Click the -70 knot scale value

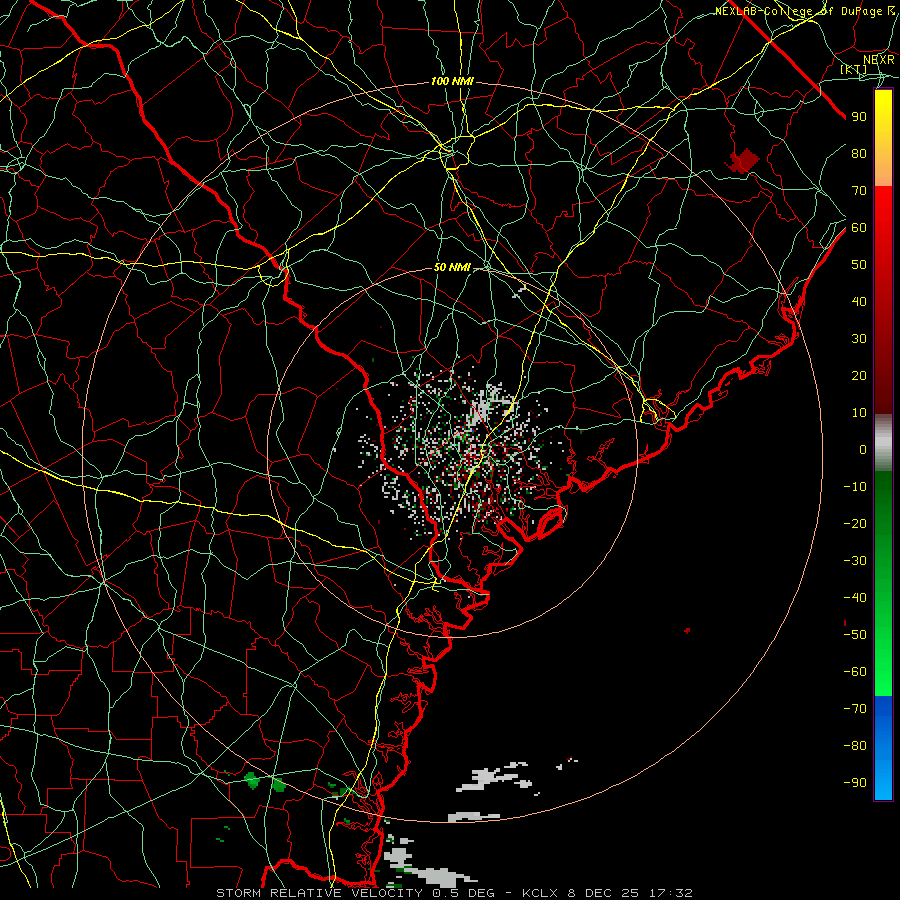855,709
